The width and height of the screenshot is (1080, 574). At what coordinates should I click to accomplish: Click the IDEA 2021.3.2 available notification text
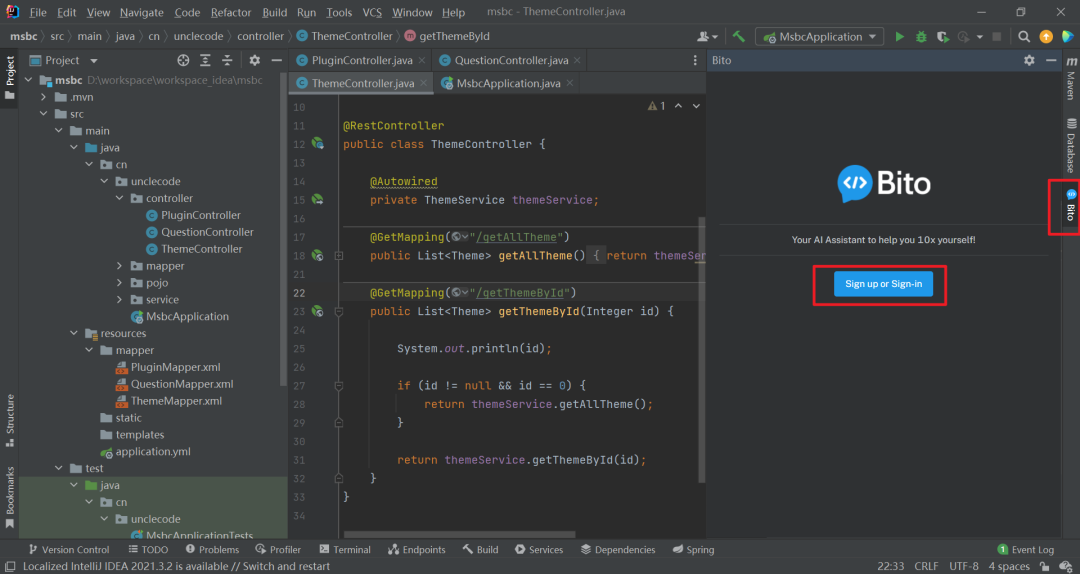click(x=176, y=566)
